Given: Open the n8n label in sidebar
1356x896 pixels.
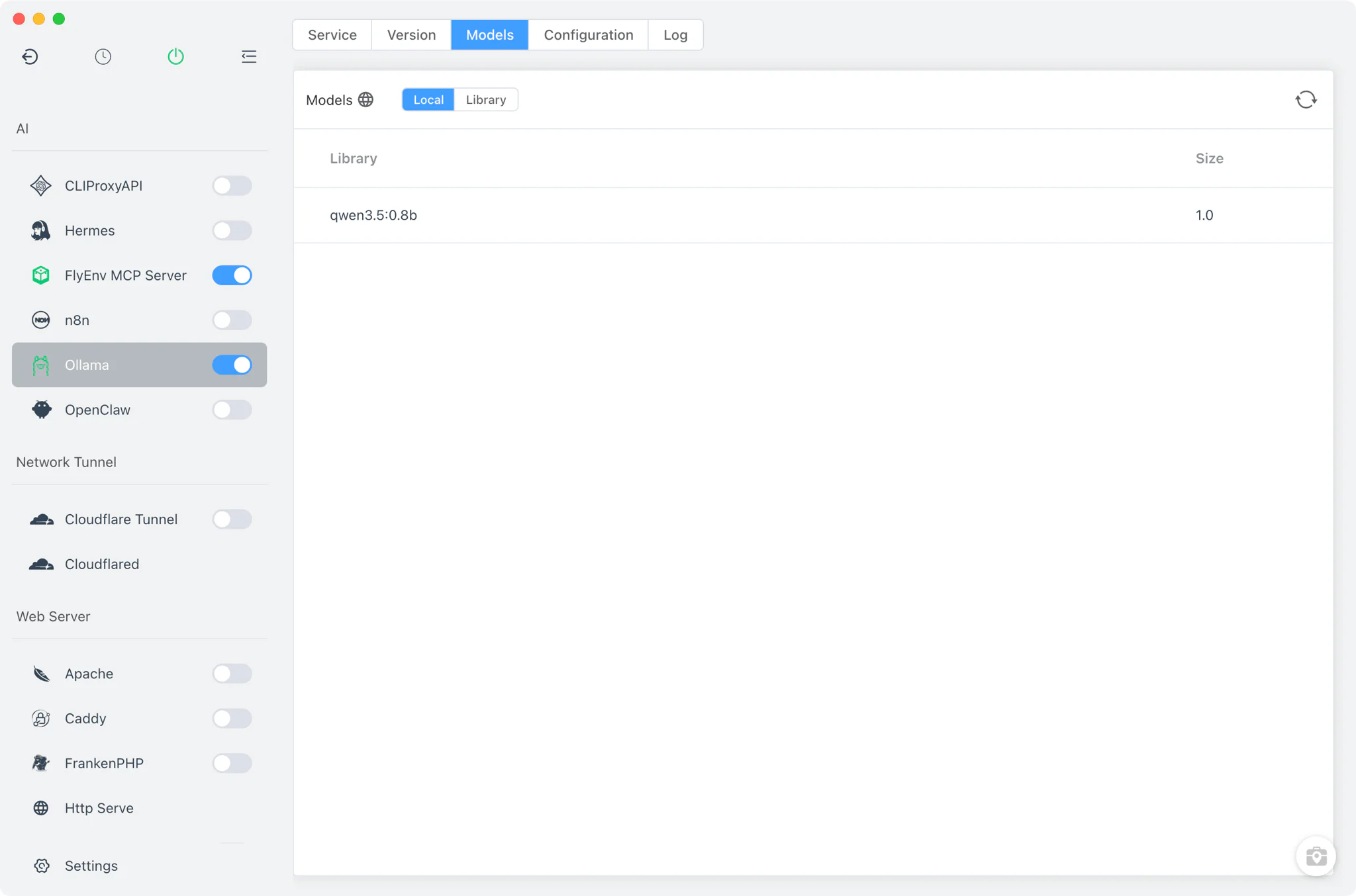Looking at the screenshot, I should point(77,320).
